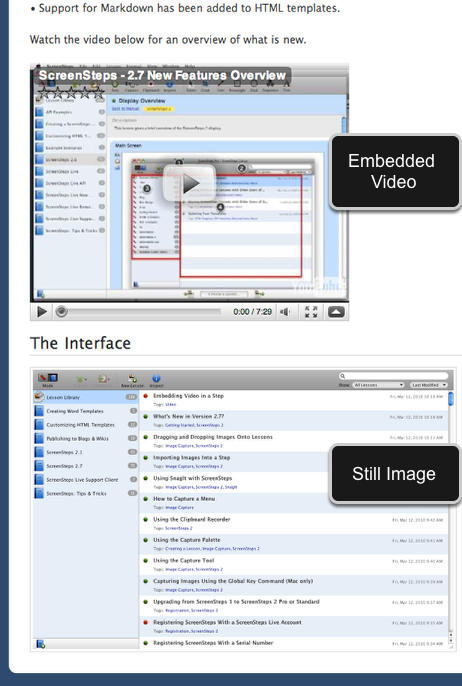Open the video player menu up-arrow button

coord(336,312)
